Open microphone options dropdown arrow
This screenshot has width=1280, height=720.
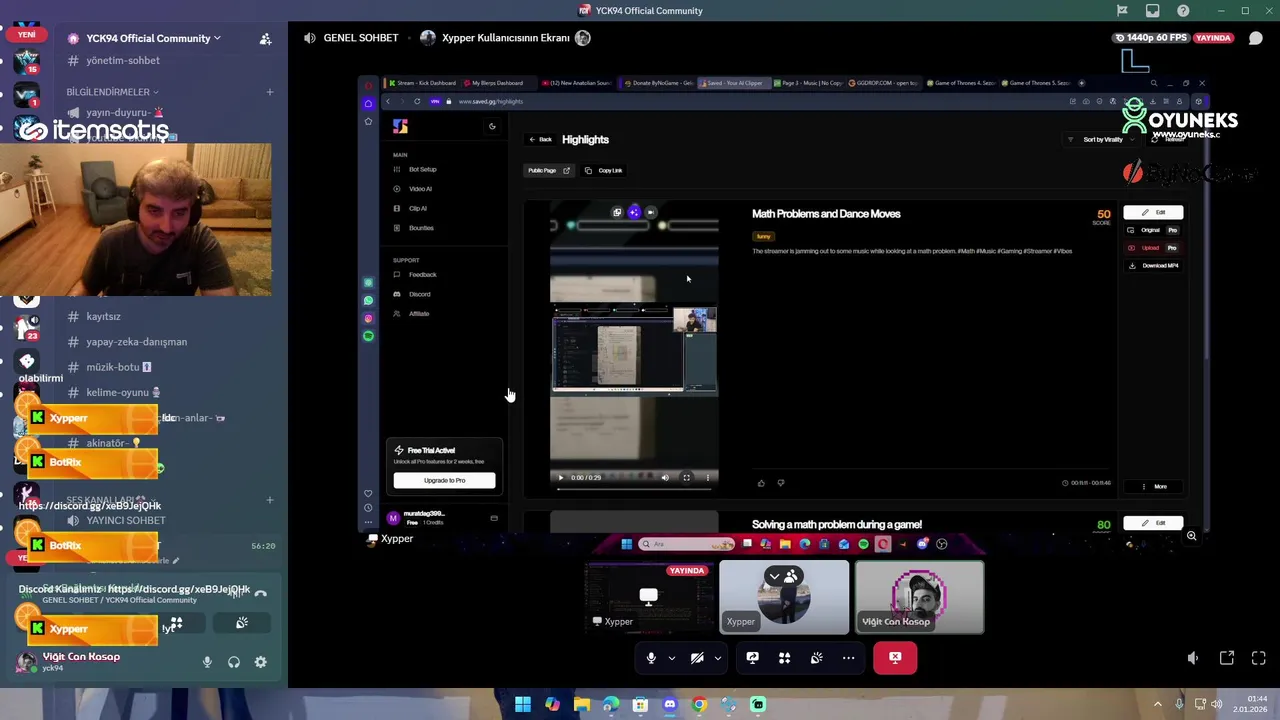point(671,658)
